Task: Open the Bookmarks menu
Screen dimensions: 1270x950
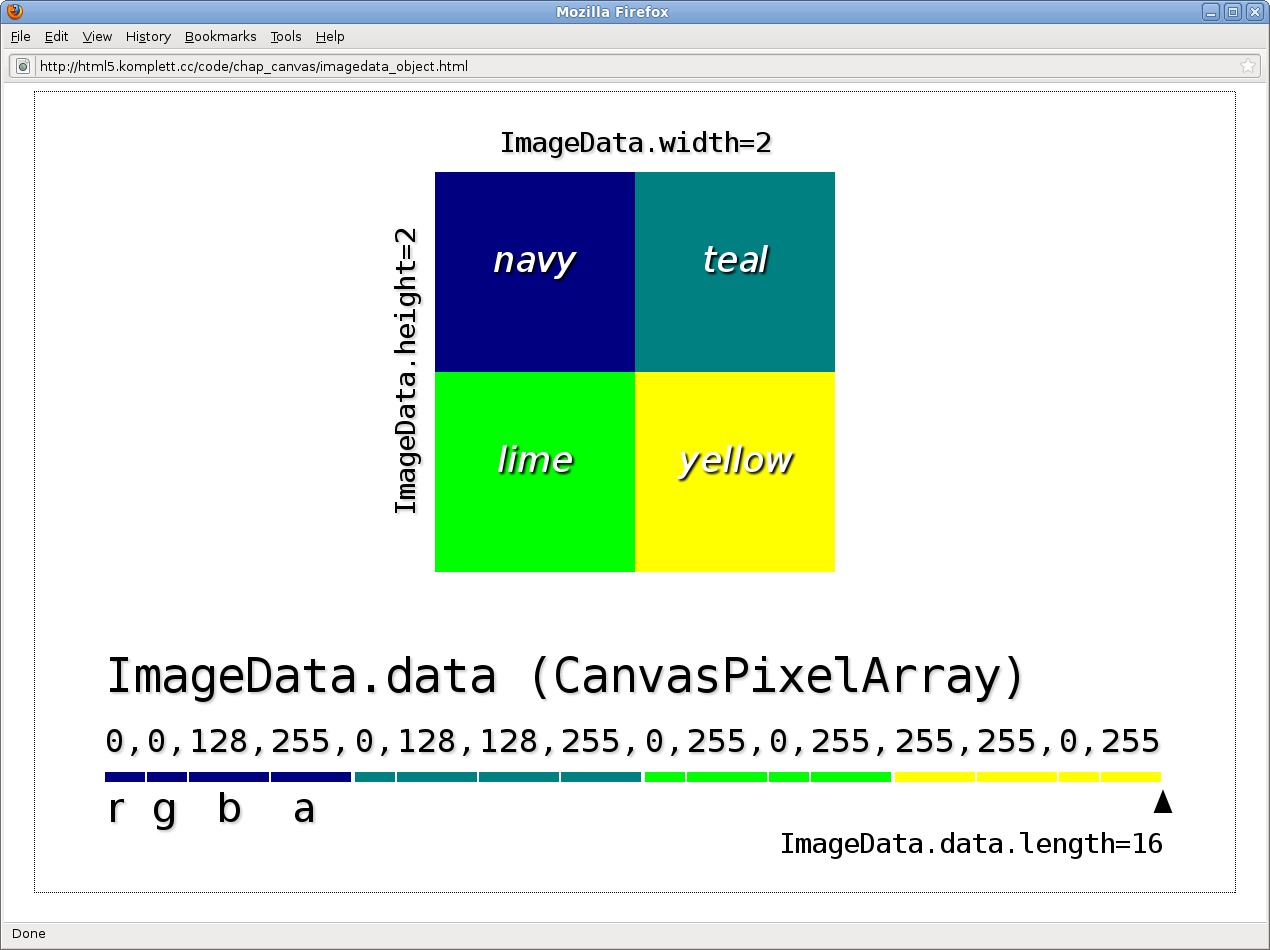Action: tap(220, 36)
